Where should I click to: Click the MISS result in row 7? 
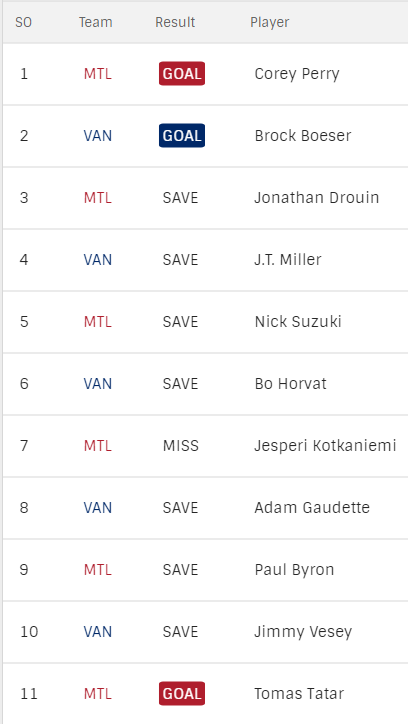click(x=180, y=446)
